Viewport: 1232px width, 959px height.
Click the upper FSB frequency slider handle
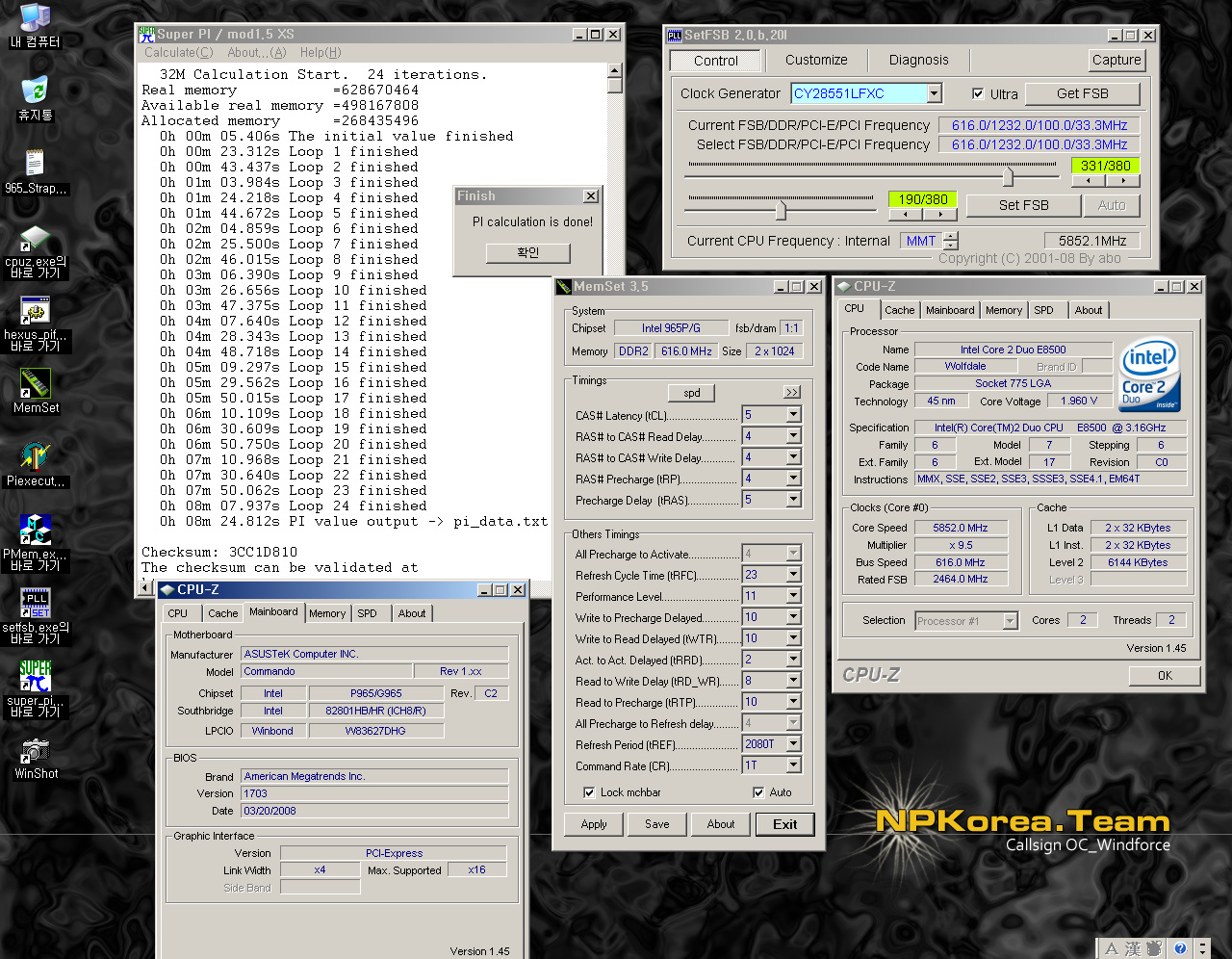(1007, 177)
